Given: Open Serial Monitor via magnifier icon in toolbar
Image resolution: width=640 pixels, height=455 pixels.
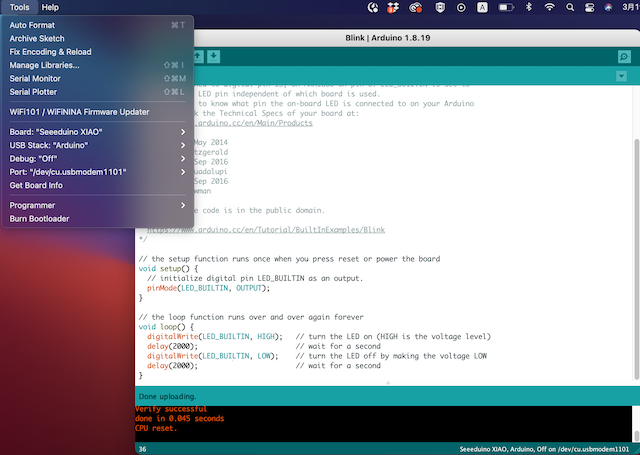Looking at the screenshot, I should tap(624, 57).
